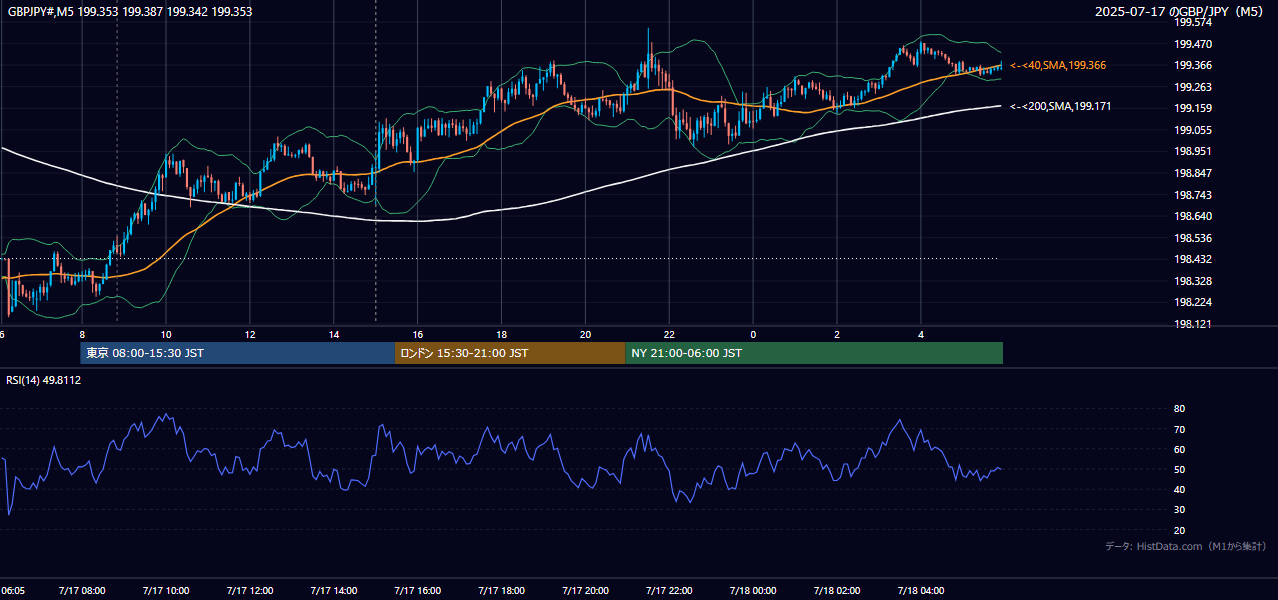1278x600 pixels.
Task: Click price level 198.951 on axis
Action: point(1193,151)
